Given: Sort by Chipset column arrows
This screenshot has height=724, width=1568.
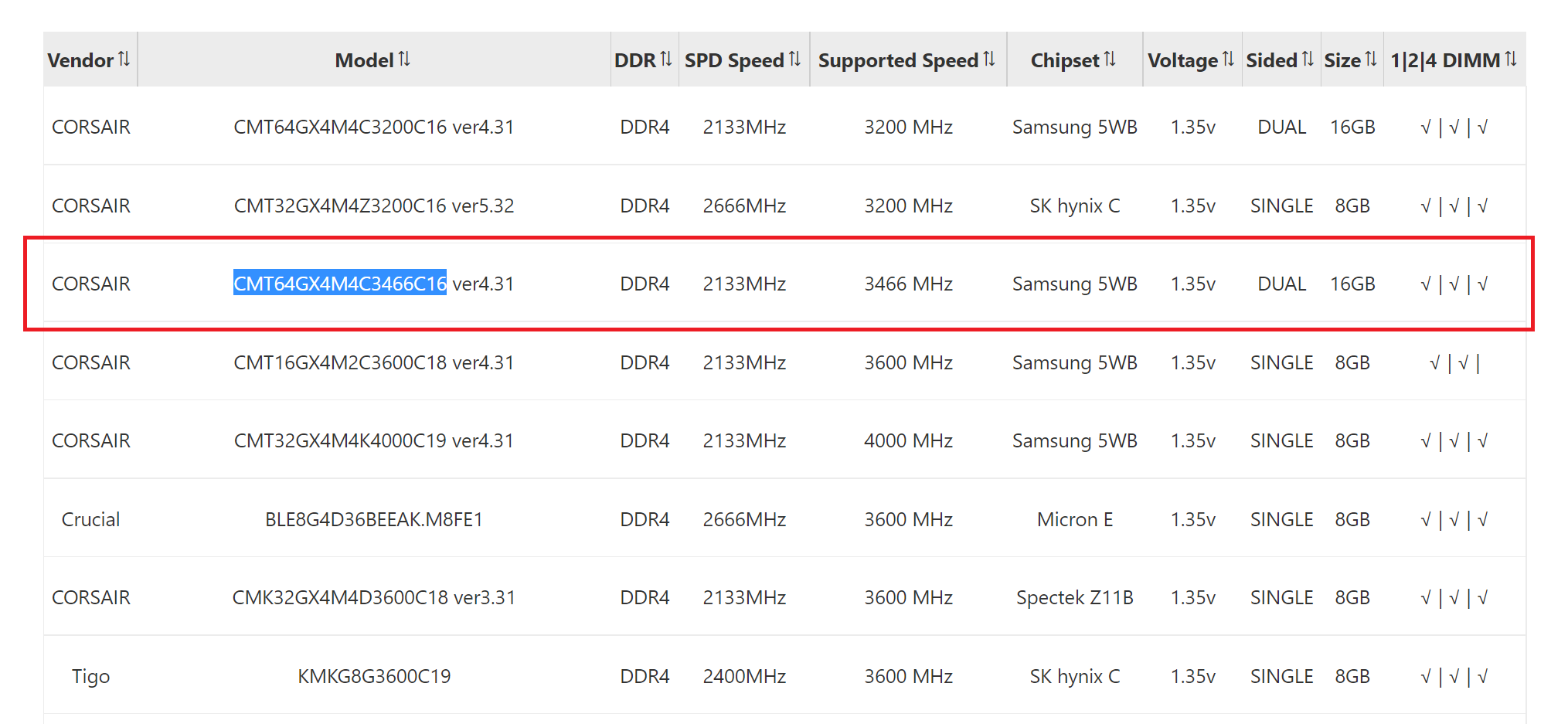Looking at the screenshot, I should [x=1110, y=59].
